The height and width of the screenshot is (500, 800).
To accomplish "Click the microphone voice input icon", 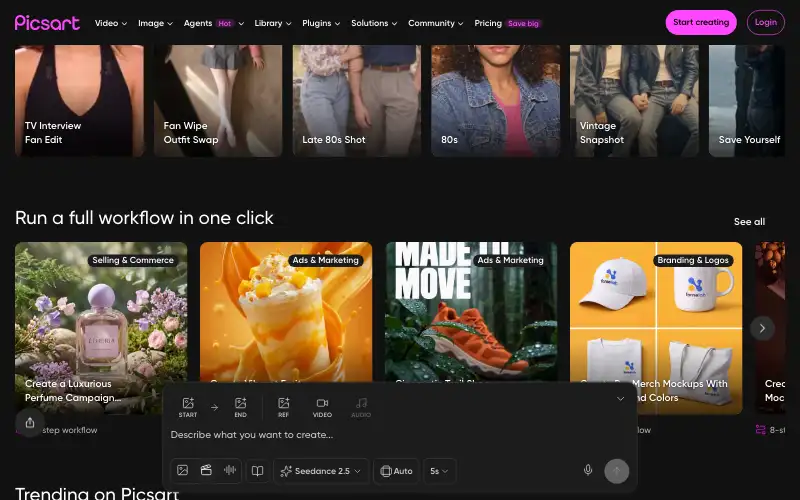I will pyautogui.click(x=588, y=470).
